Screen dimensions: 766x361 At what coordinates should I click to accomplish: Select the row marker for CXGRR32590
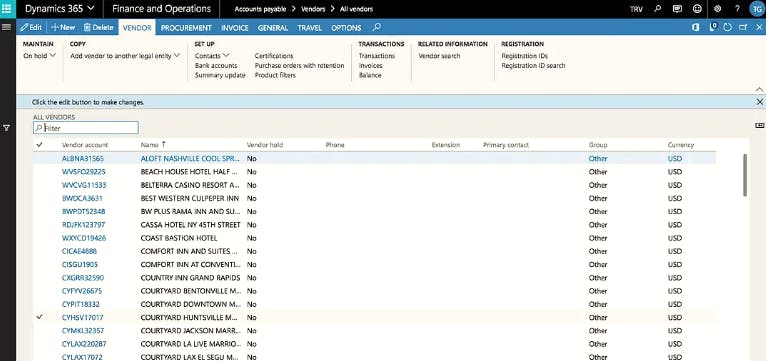[40, 277]
